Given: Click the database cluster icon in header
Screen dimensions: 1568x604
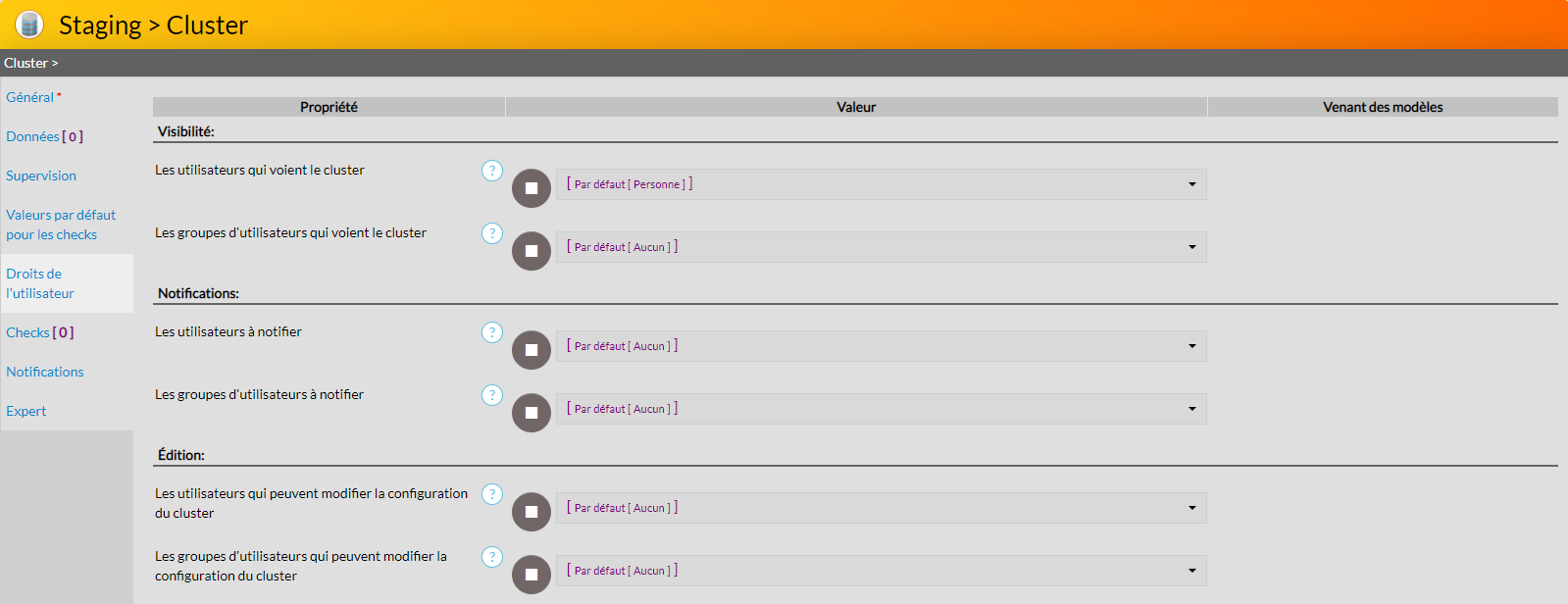Looking at the screenshot, I should [x=29, y=25].
